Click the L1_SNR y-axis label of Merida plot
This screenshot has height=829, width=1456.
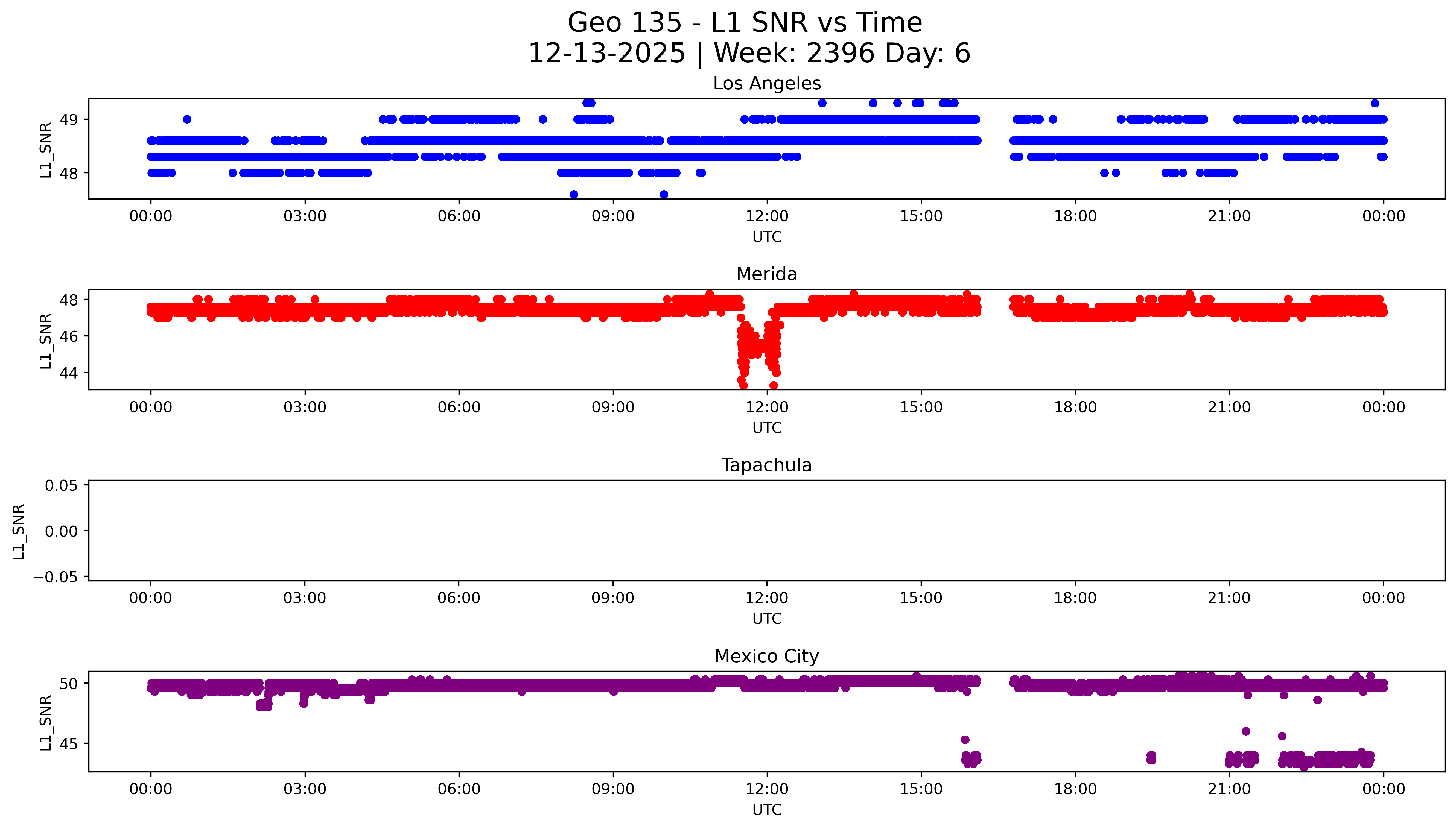(46, 341)
